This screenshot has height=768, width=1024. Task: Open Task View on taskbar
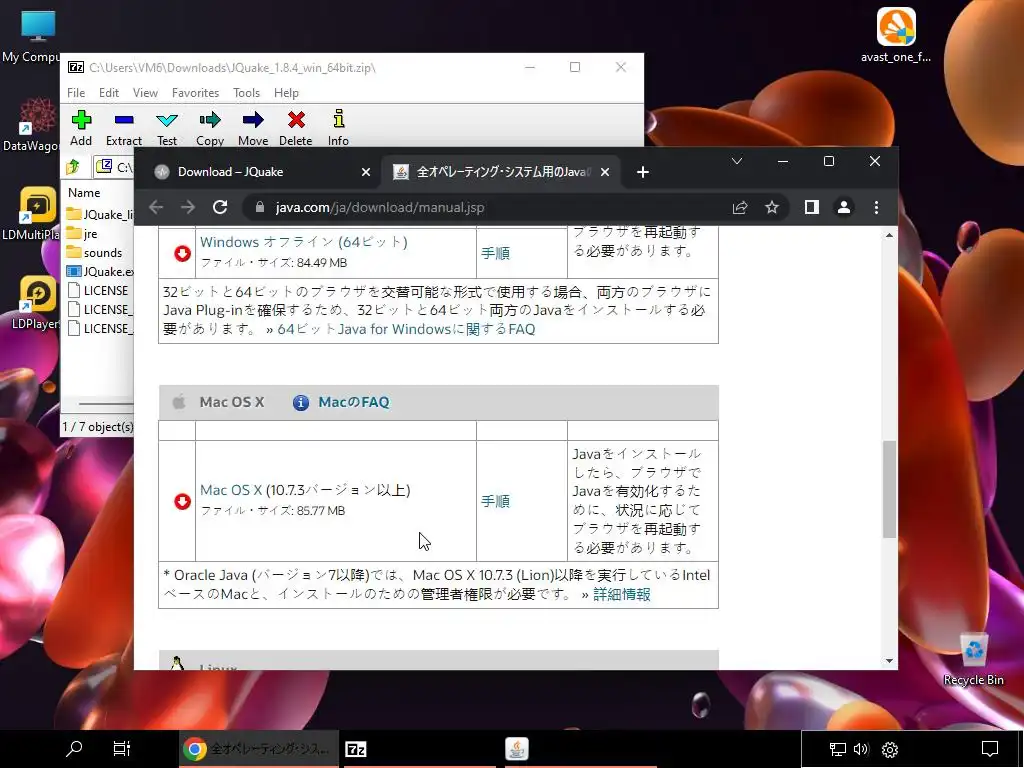pyautogui.click(x=122, y=748)
